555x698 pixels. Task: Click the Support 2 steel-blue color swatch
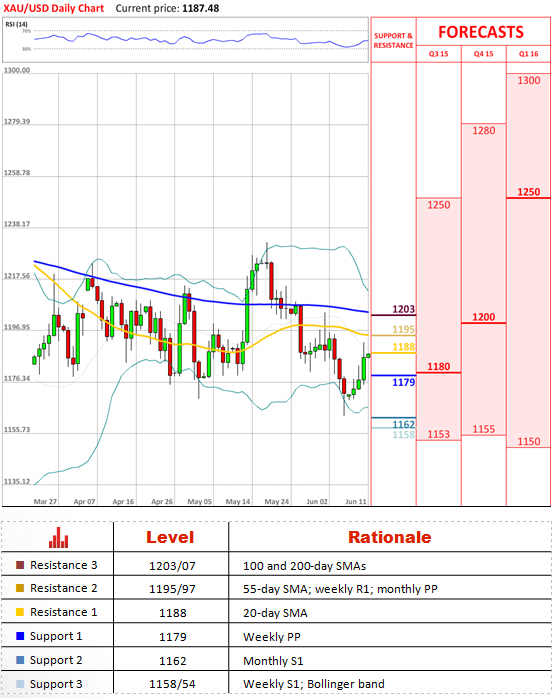click(20, 660)
